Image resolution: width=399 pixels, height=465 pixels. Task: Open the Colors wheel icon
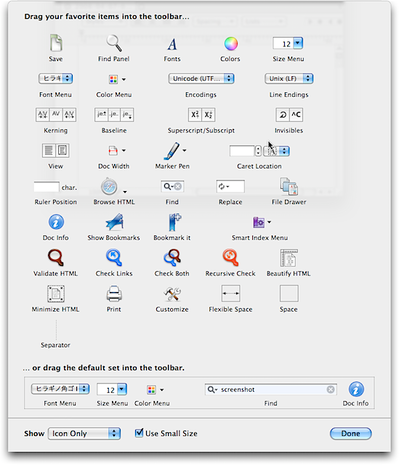tap(231, 44)
